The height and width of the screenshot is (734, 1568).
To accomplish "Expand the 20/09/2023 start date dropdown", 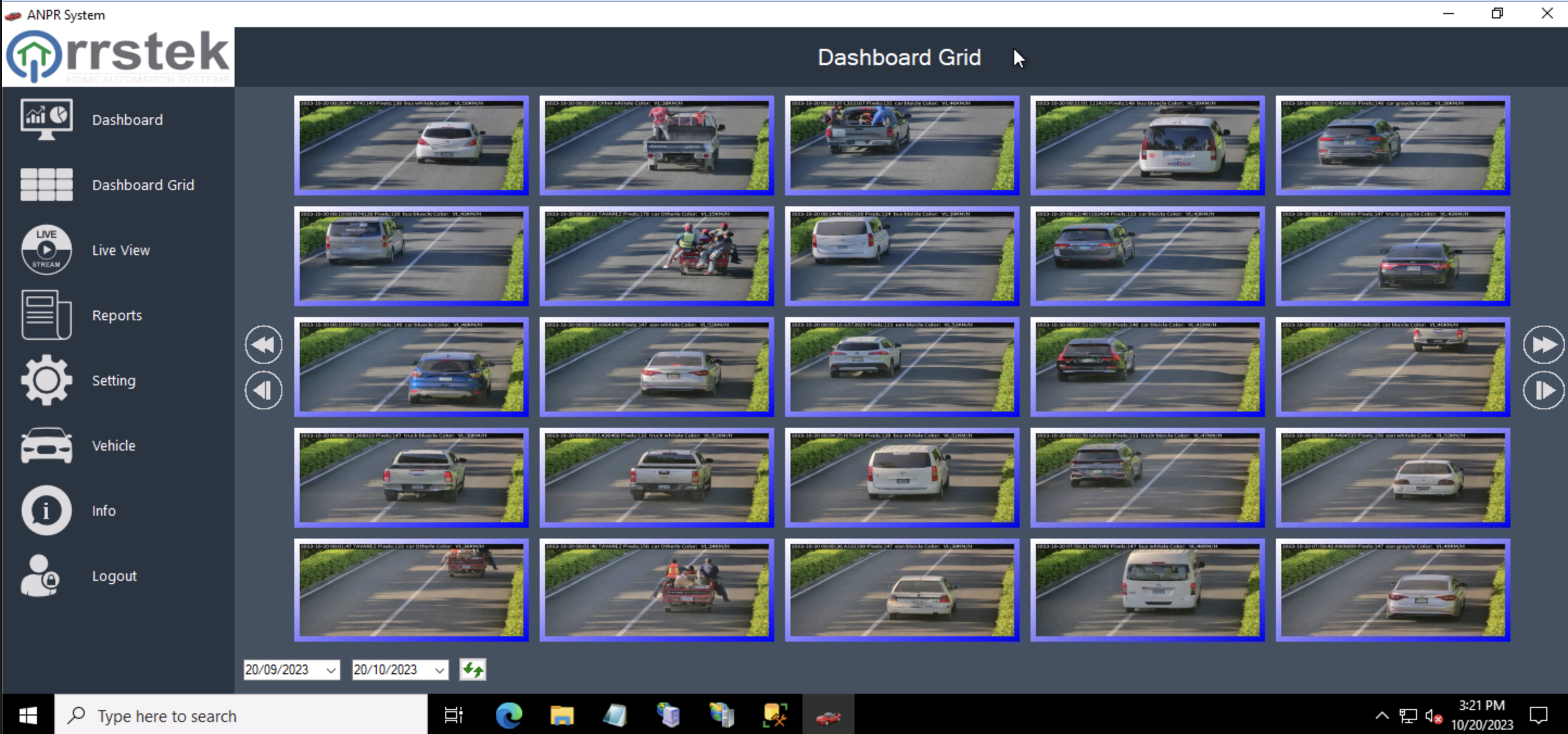I will point(331,670).
